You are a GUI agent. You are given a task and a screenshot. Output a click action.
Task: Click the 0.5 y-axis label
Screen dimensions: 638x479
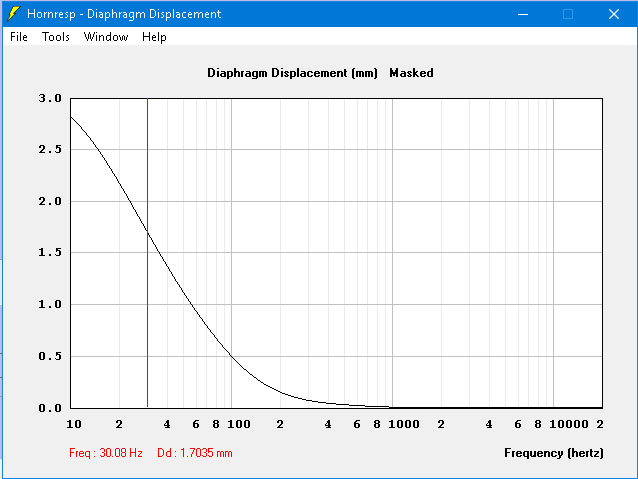pos(50,356)
